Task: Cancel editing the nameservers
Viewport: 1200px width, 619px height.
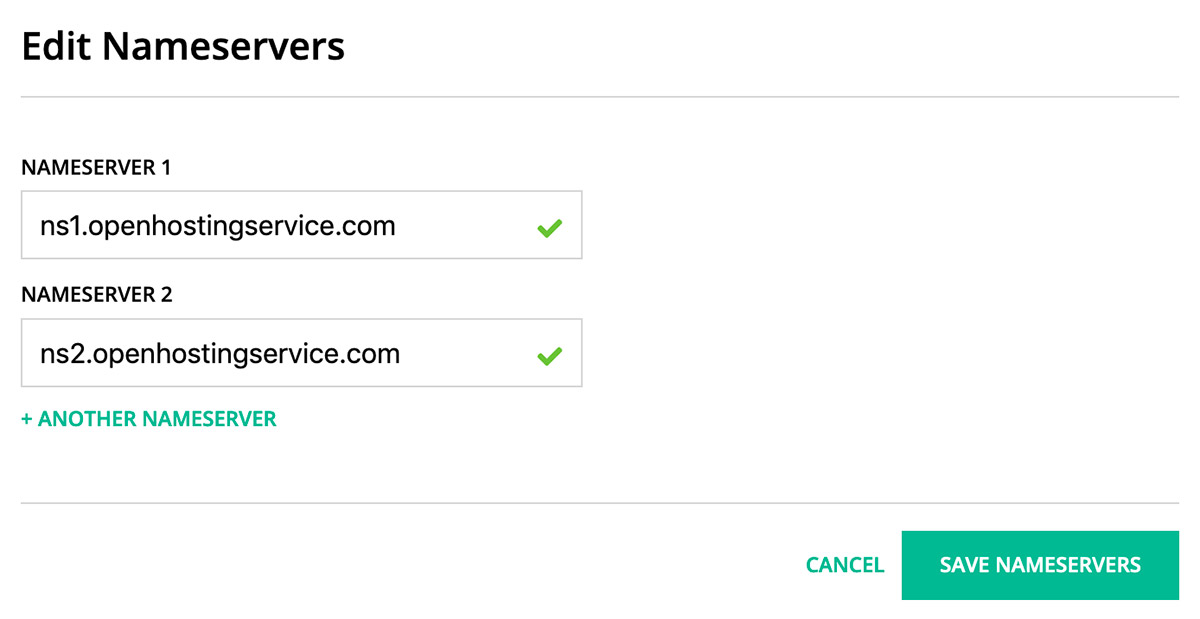Action: (845, 565)
